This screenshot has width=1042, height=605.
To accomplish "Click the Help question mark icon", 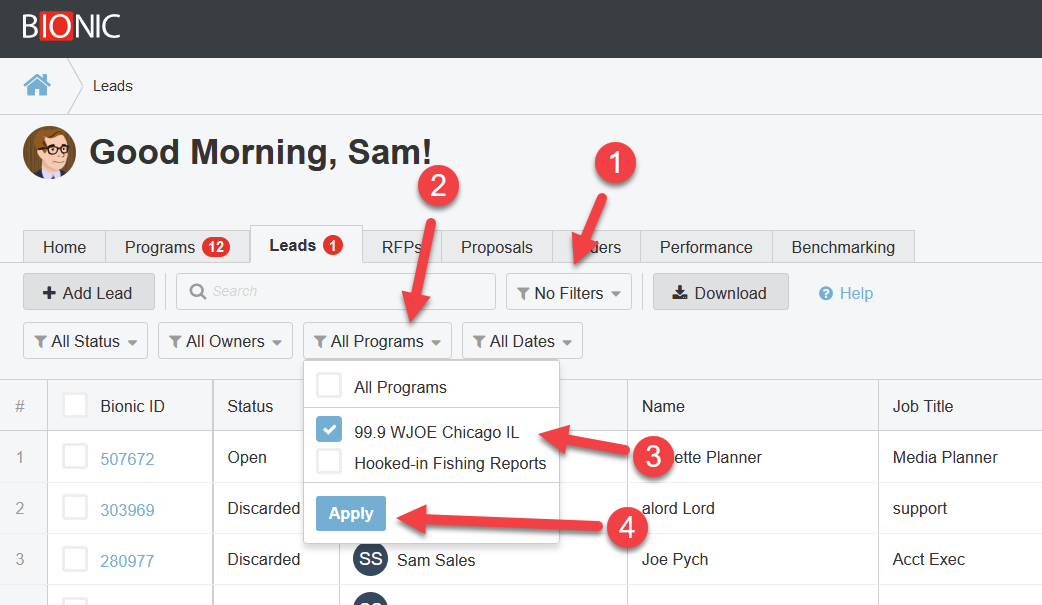I will pyautogui.click(x=826, y=293).
